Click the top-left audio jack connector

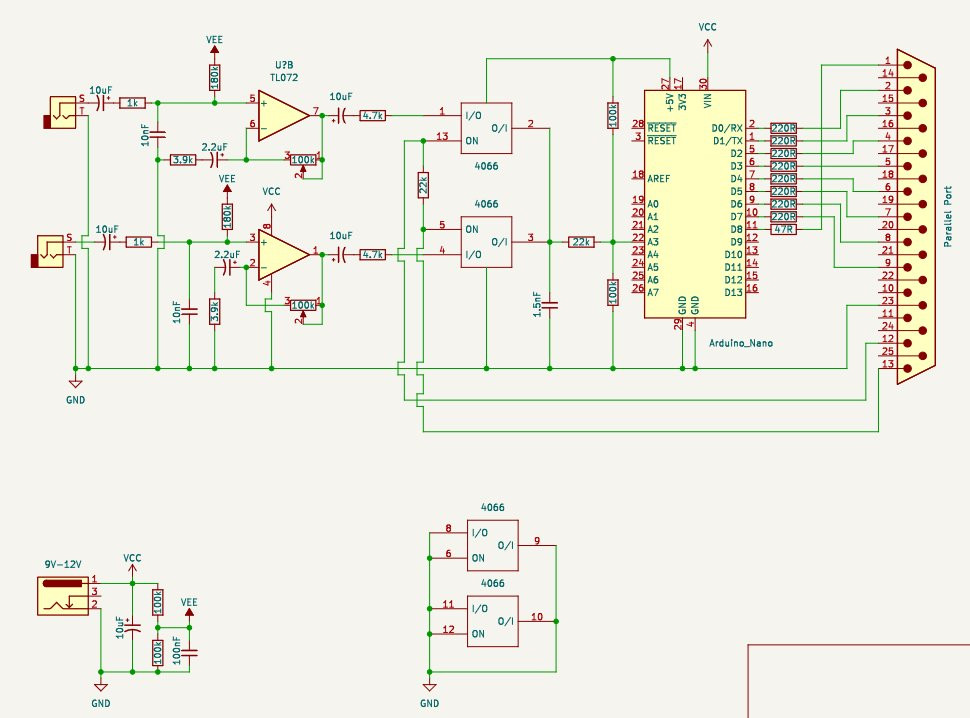[62, 112]
